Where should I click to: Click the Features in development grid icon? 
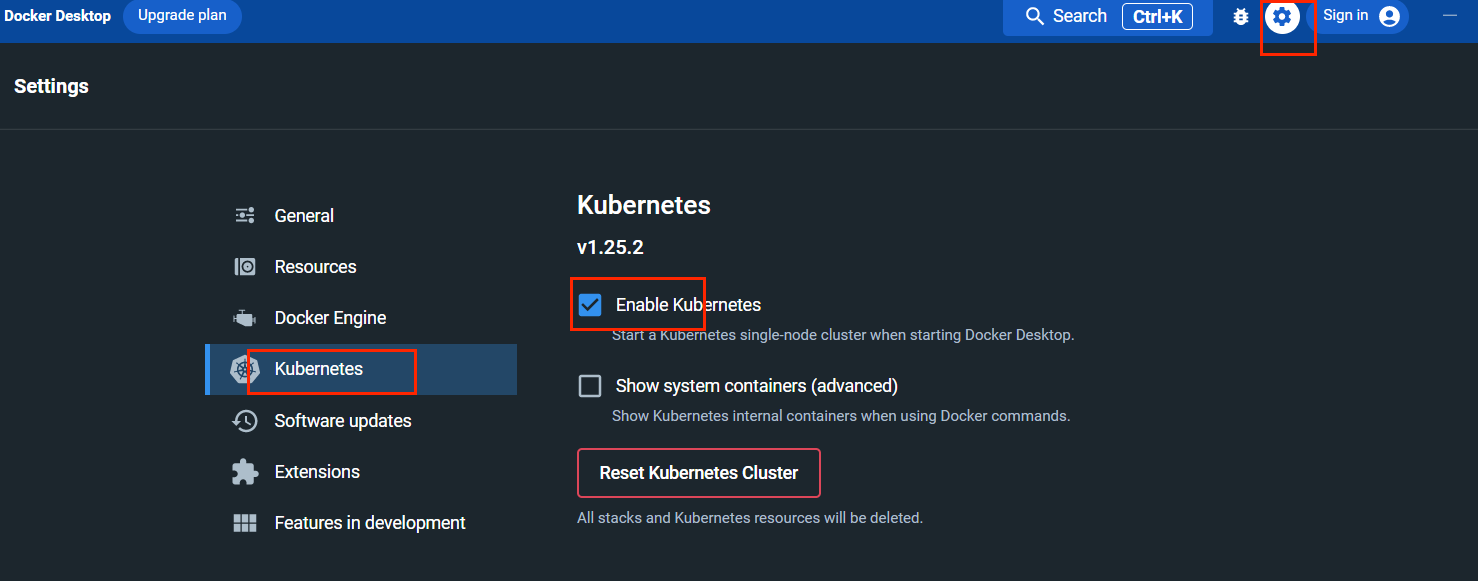(x=245, y=523)
